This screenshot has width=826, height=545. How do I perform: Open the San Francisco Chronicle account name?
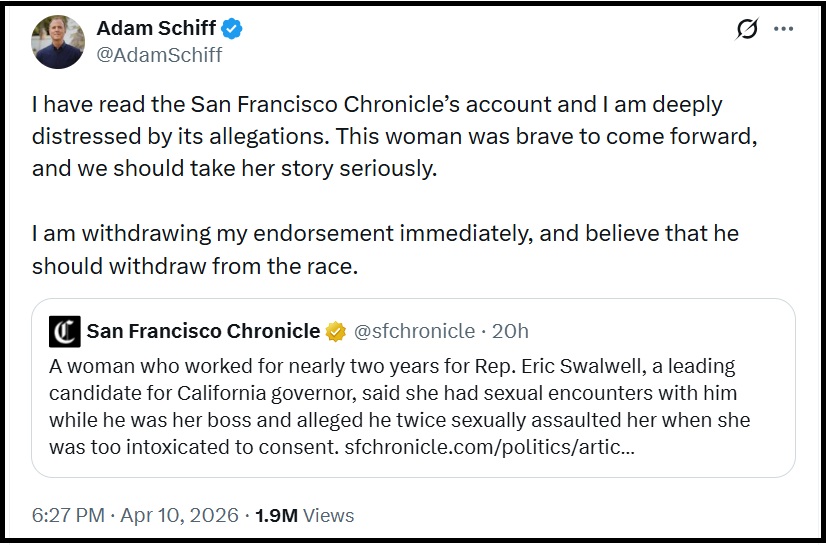[x=203, y=331]
